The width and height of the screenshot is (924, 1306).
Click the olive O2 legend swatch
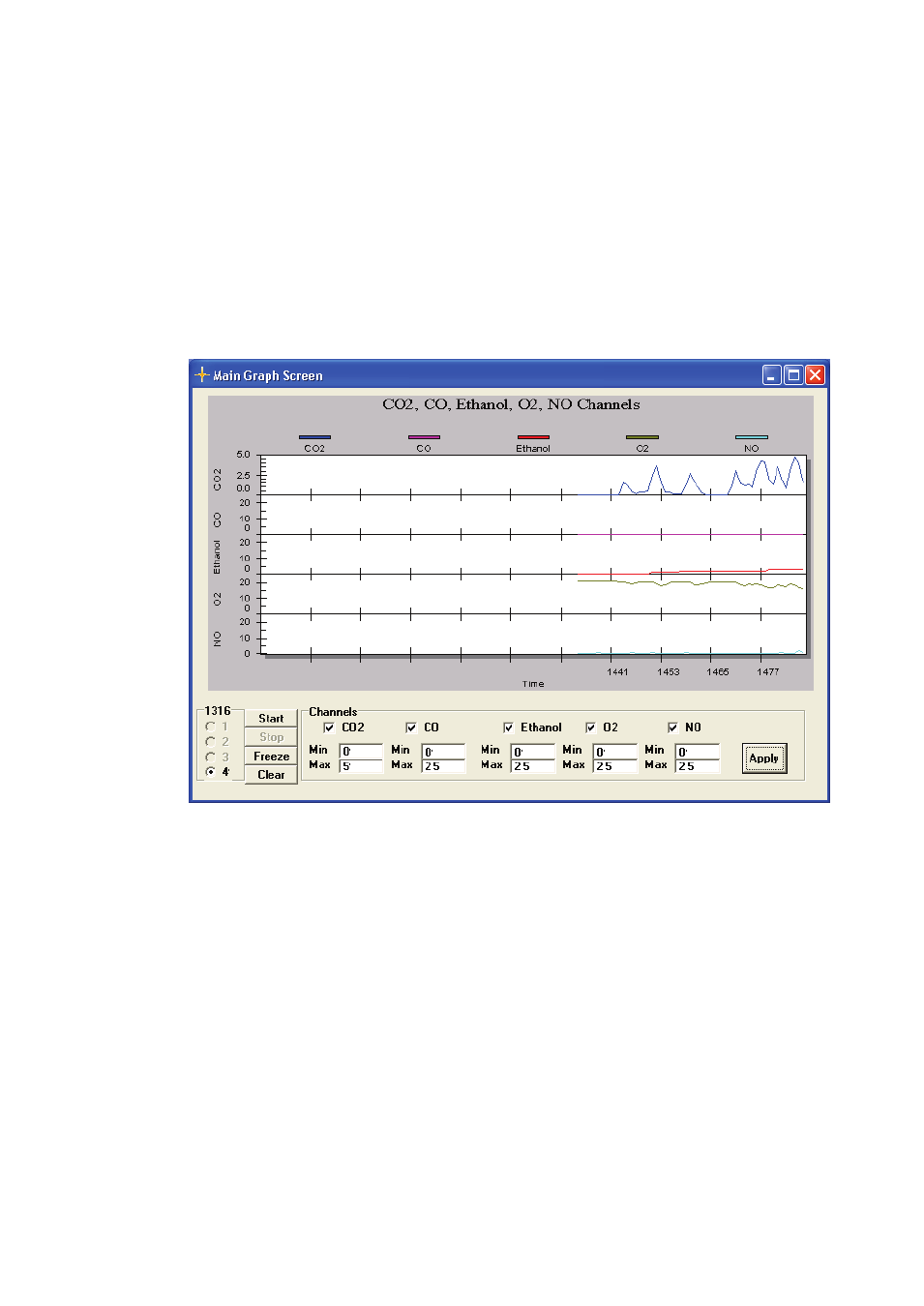tap(642, 437)
